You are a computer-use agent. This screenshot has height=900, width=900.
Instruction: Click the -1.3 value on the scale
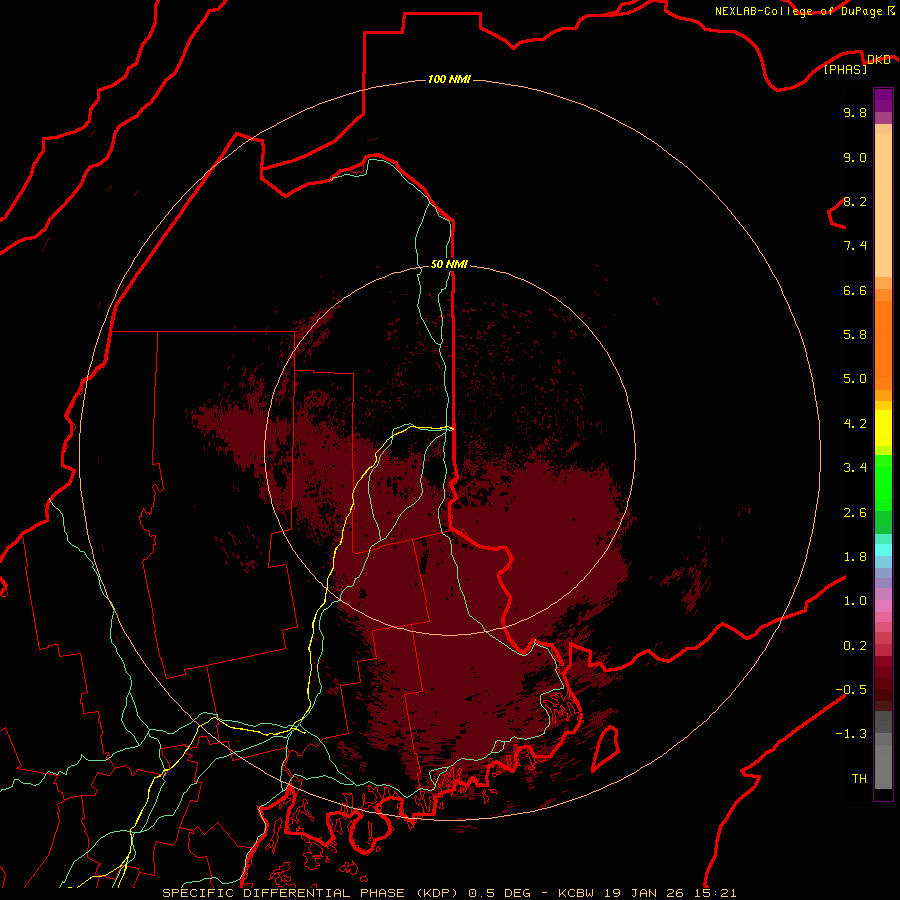(851, 734)
